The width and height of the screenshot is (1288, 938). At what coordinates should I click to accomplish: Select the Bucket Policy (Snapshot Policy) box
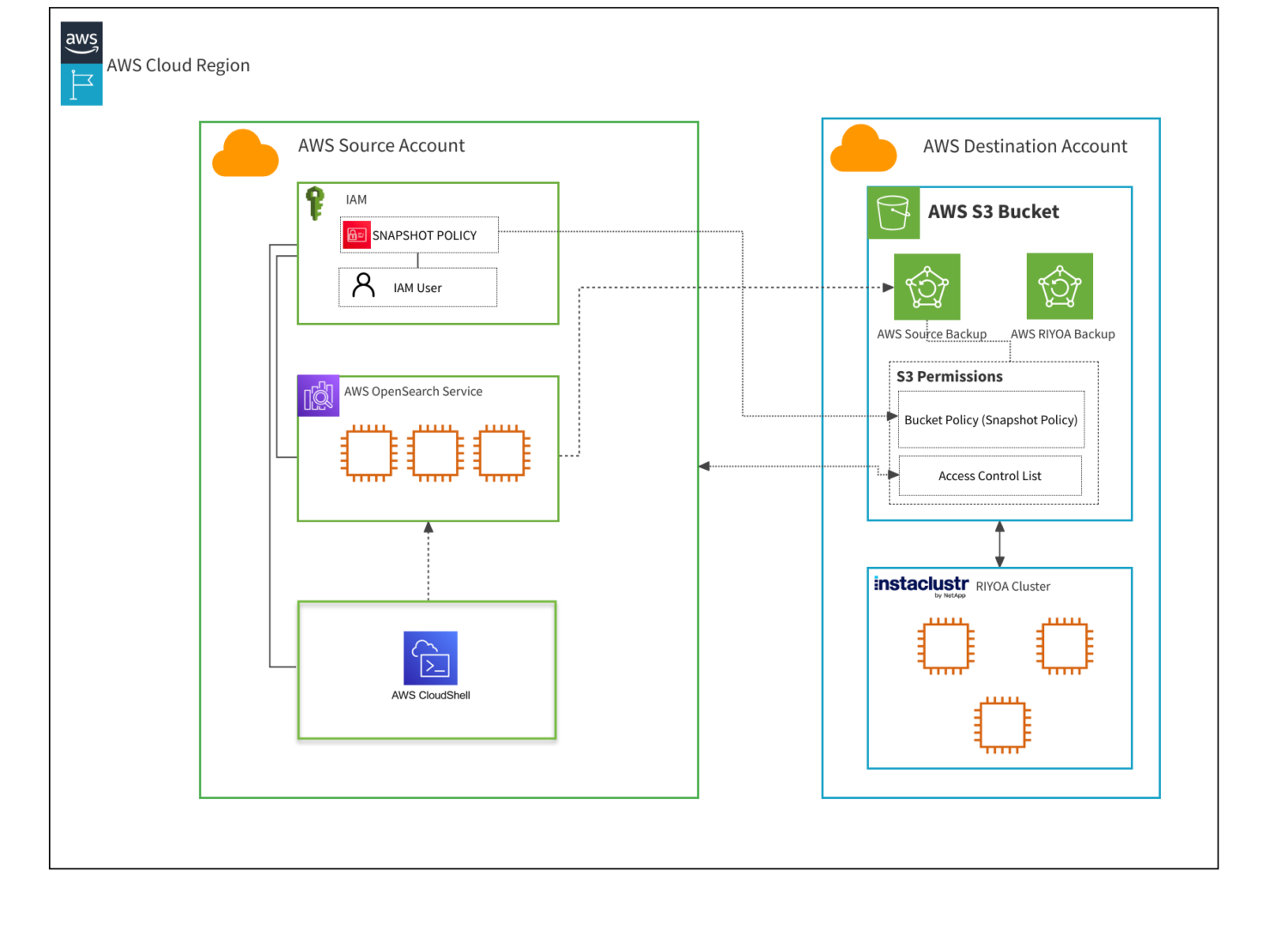[991, 419]
